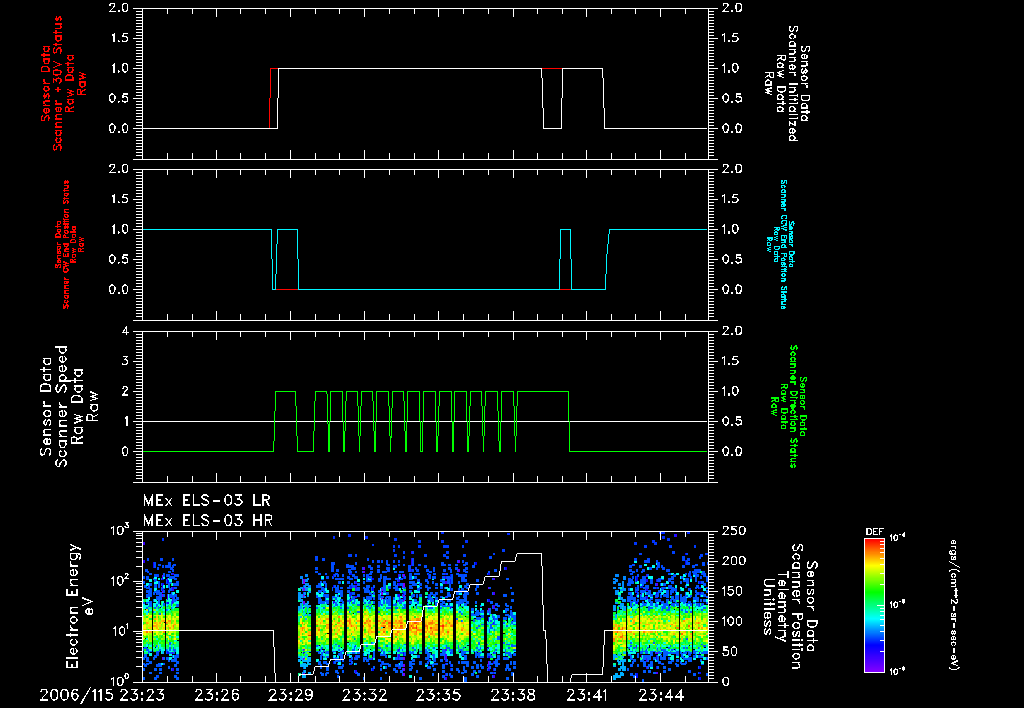The height and width of the screenshot is (708, 1024).
Task: Click the '150' scanner position tick label
Action: tap(735, 592)
